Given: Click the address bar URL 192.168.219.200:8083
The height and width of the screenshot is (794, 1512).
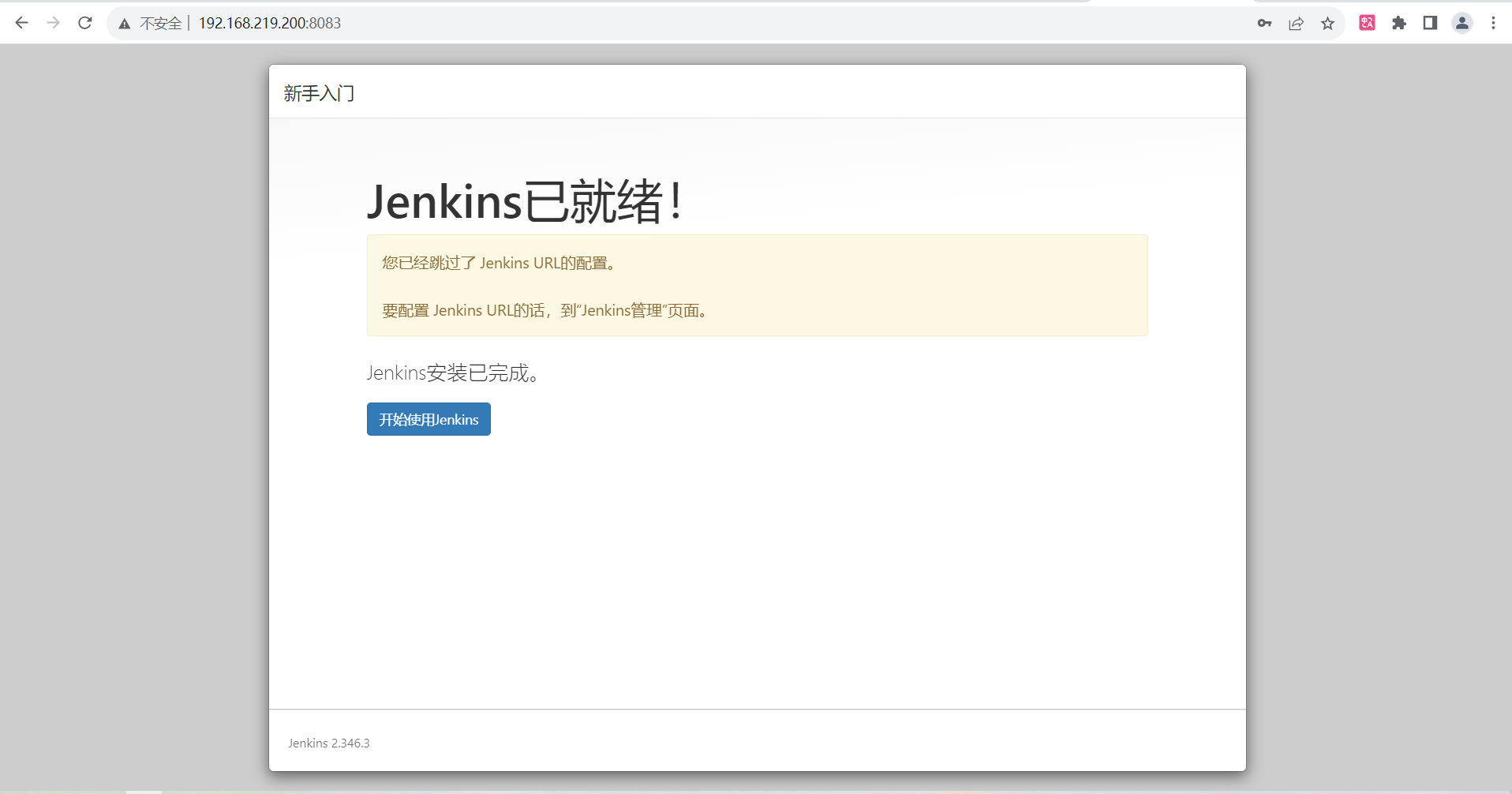Looking at the screenshot, I should (x=270, y=24).
